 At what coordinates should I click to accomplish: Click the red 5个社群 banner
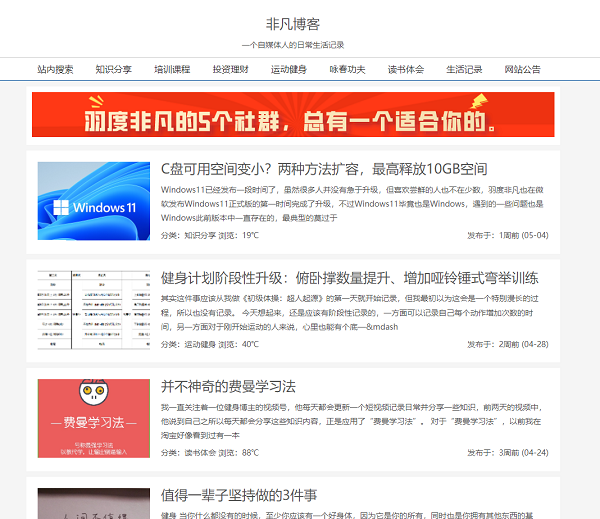(x=293, y=114)
